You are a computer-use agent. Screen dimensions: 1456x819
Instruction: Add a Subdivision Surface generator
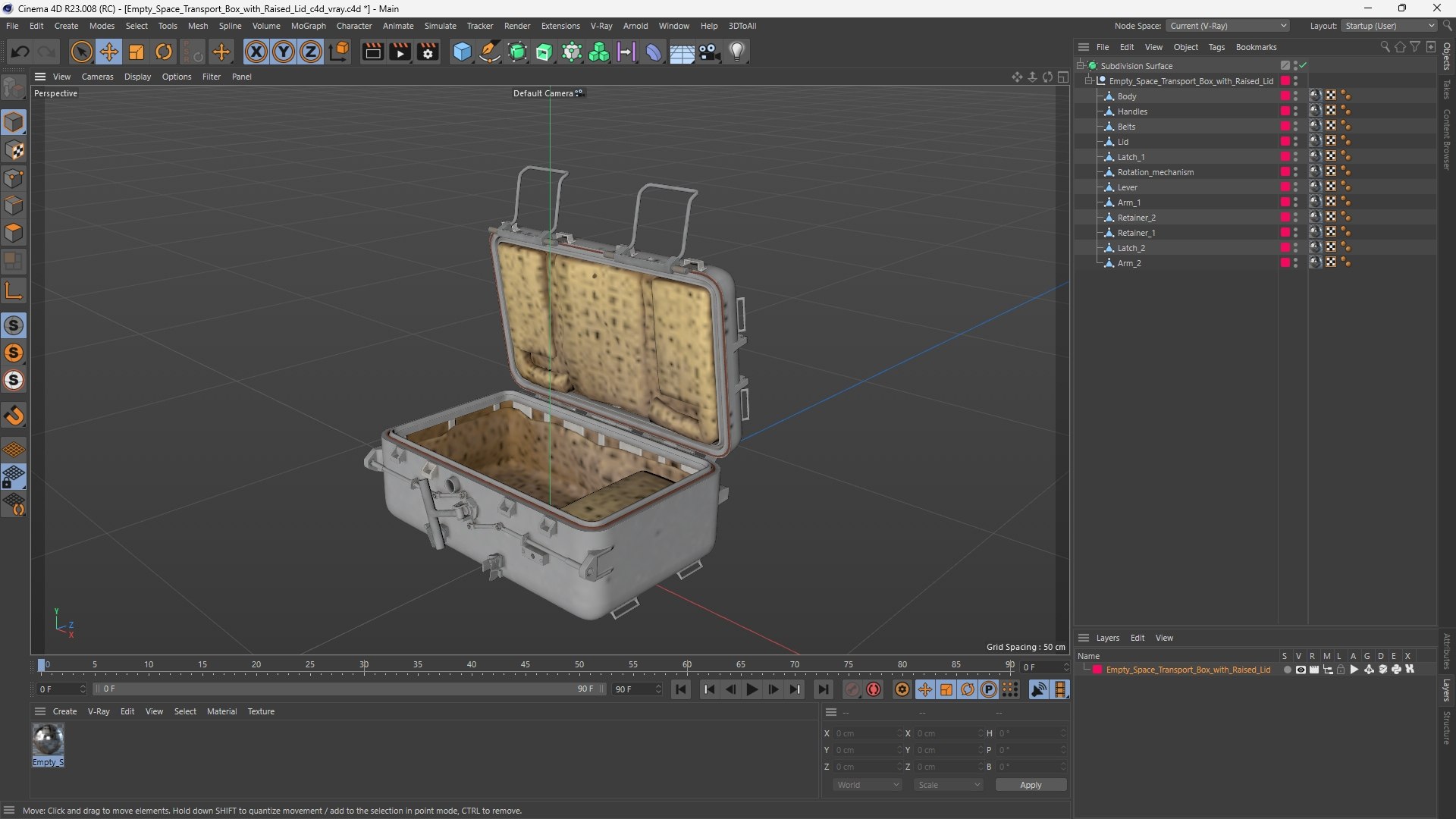point(517,52)
